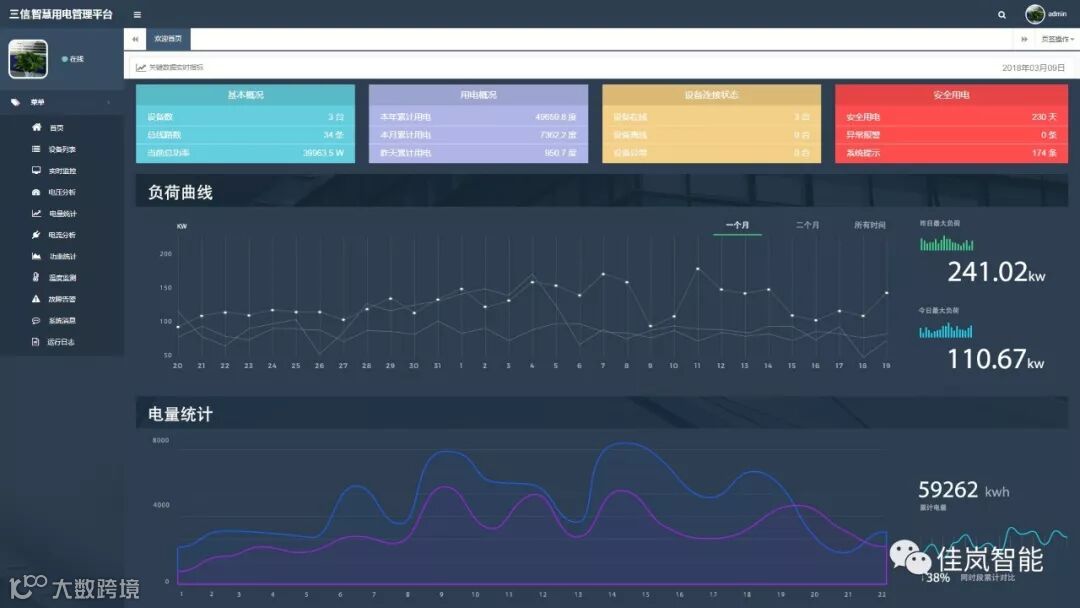Viewport: 1080px width, 608px height.
Task: Click the 当前总功率 row
Action: [245, 153]
